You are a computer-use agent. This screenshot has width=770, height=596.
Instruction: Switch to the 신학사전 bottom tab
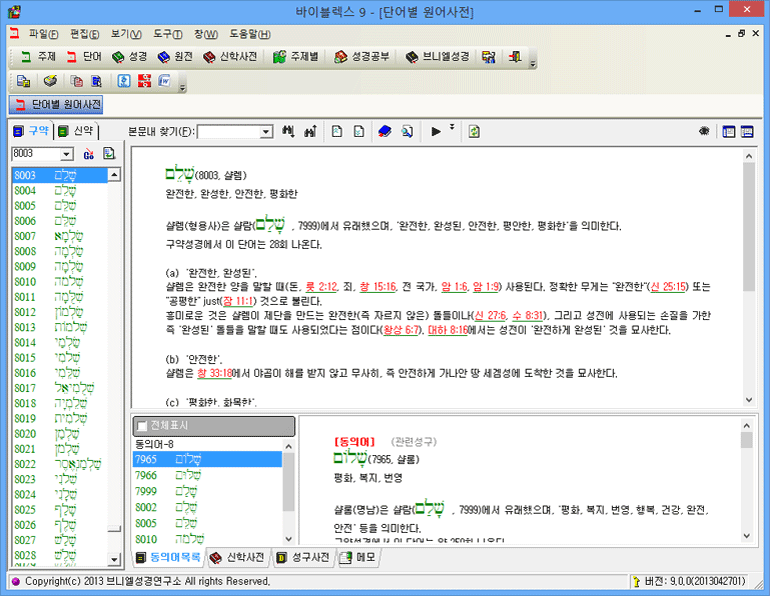tap(237, 558)
